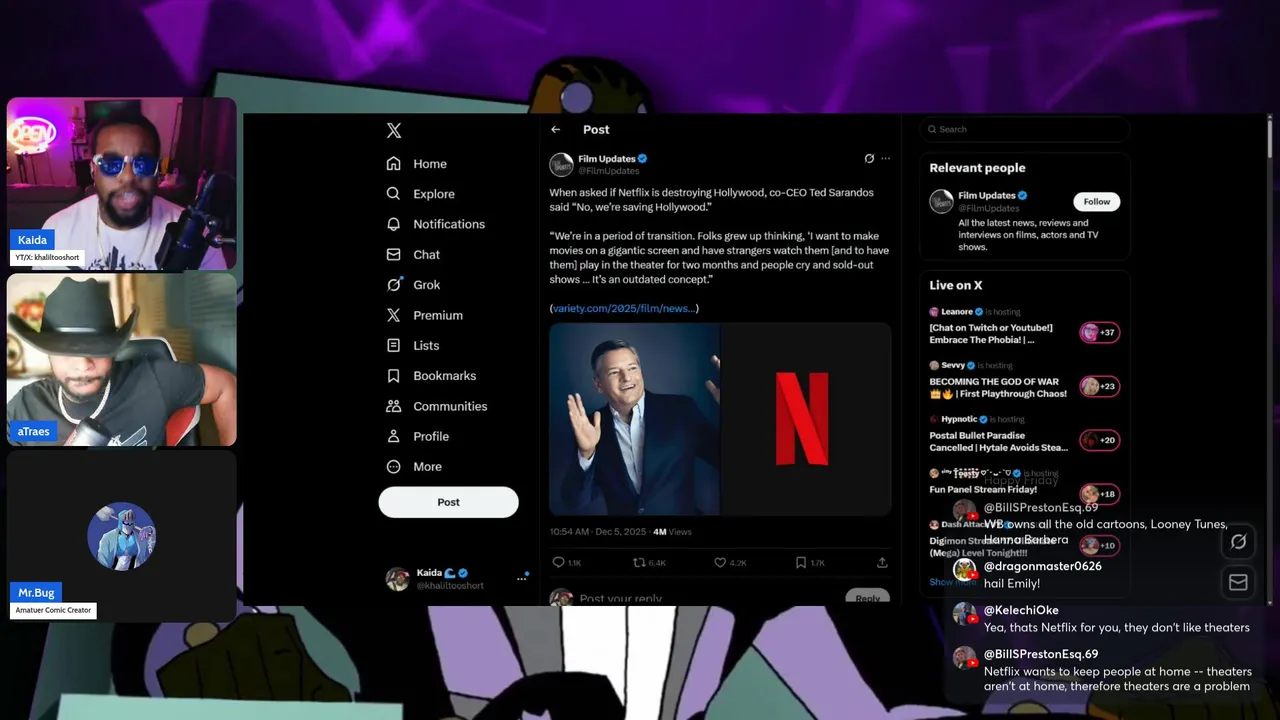The width and height of the screenshot is (1280, 720).
Task: Open Grok in the X sidebar
Action: (x=414, y=285)
